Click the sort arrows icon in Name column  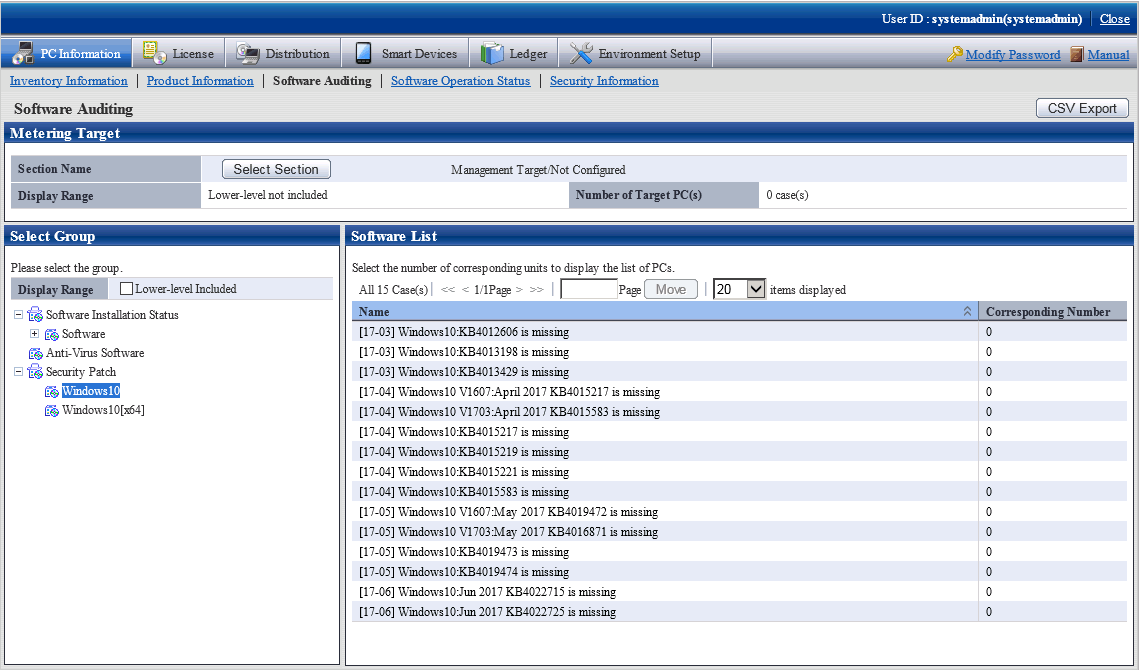pyautogui.click(x=967, y=311)
